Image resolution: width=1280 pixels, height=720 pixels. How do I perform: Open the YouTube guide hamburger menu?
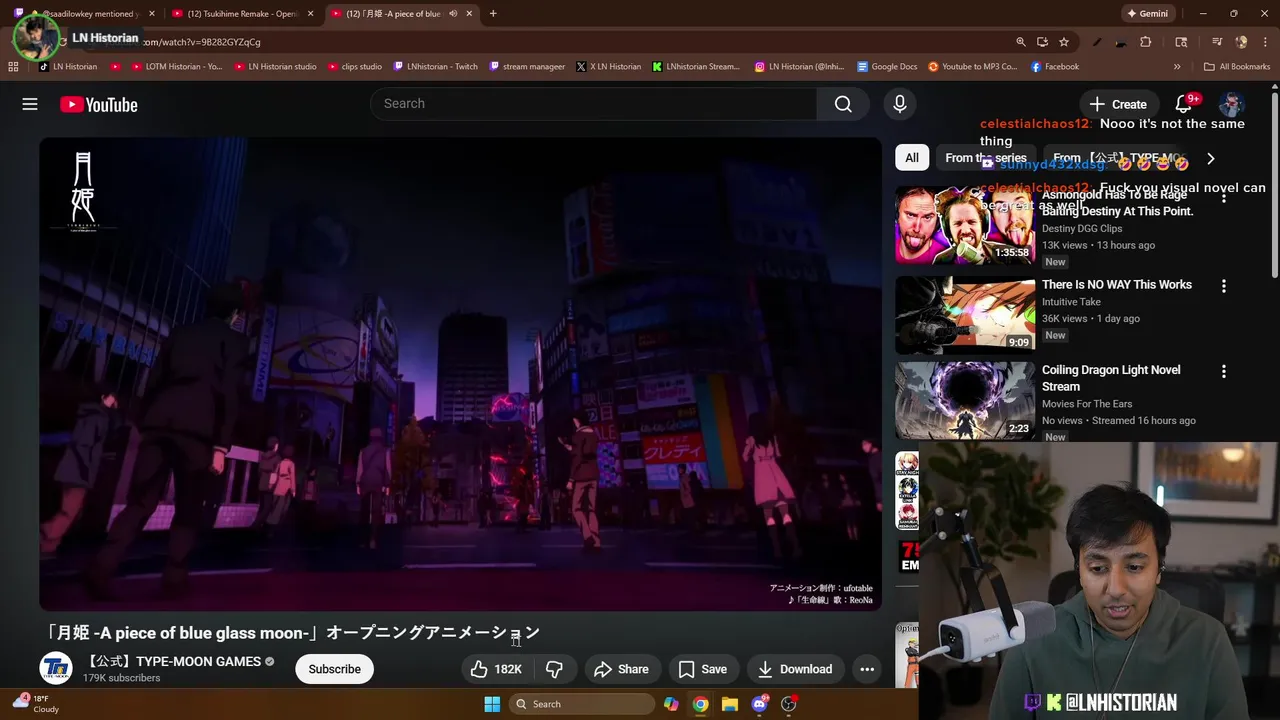30,104
